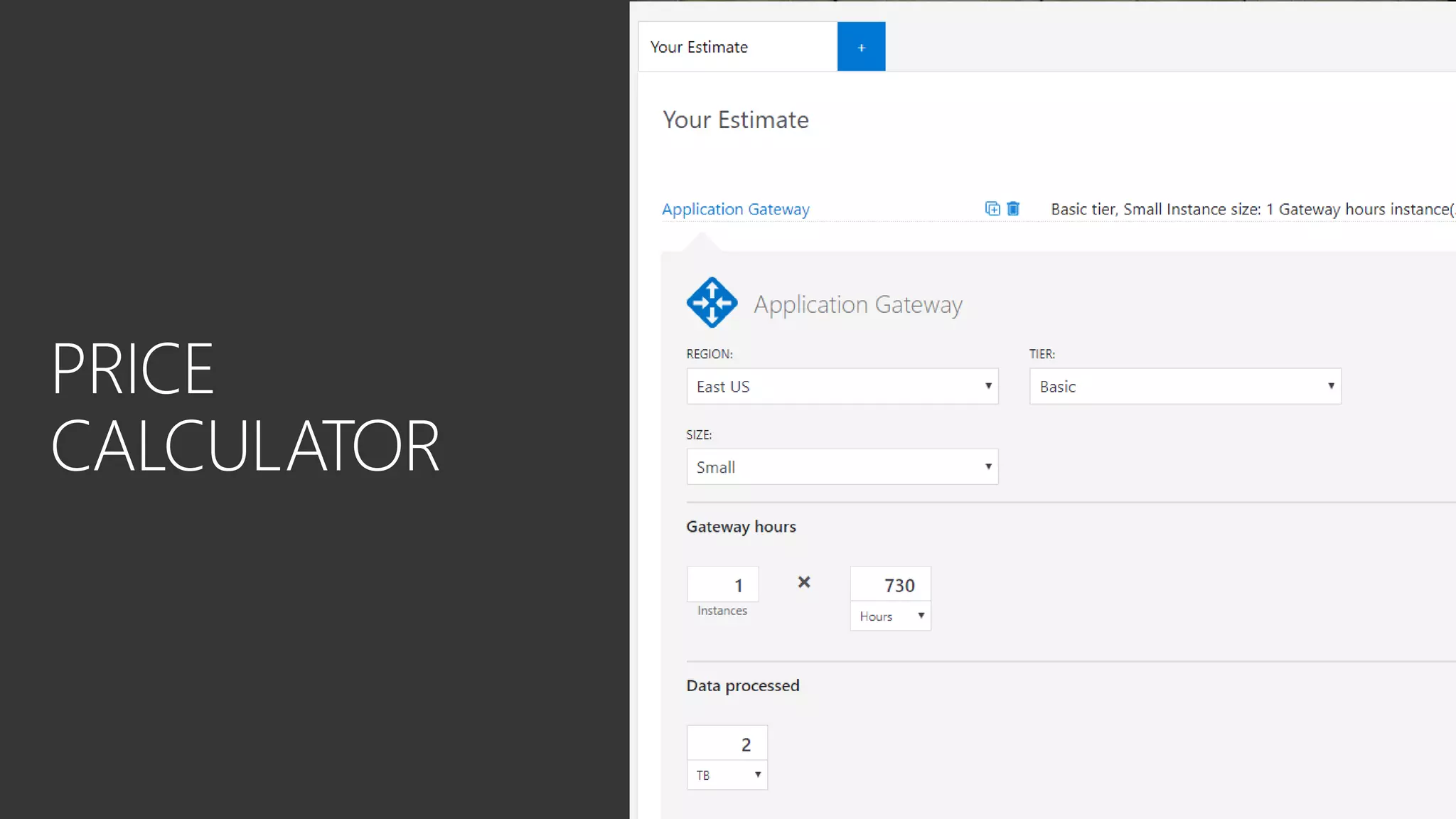1456x819 pixels.
Task: Click the plus button to add estimate tab
Action: coord(861,47)
